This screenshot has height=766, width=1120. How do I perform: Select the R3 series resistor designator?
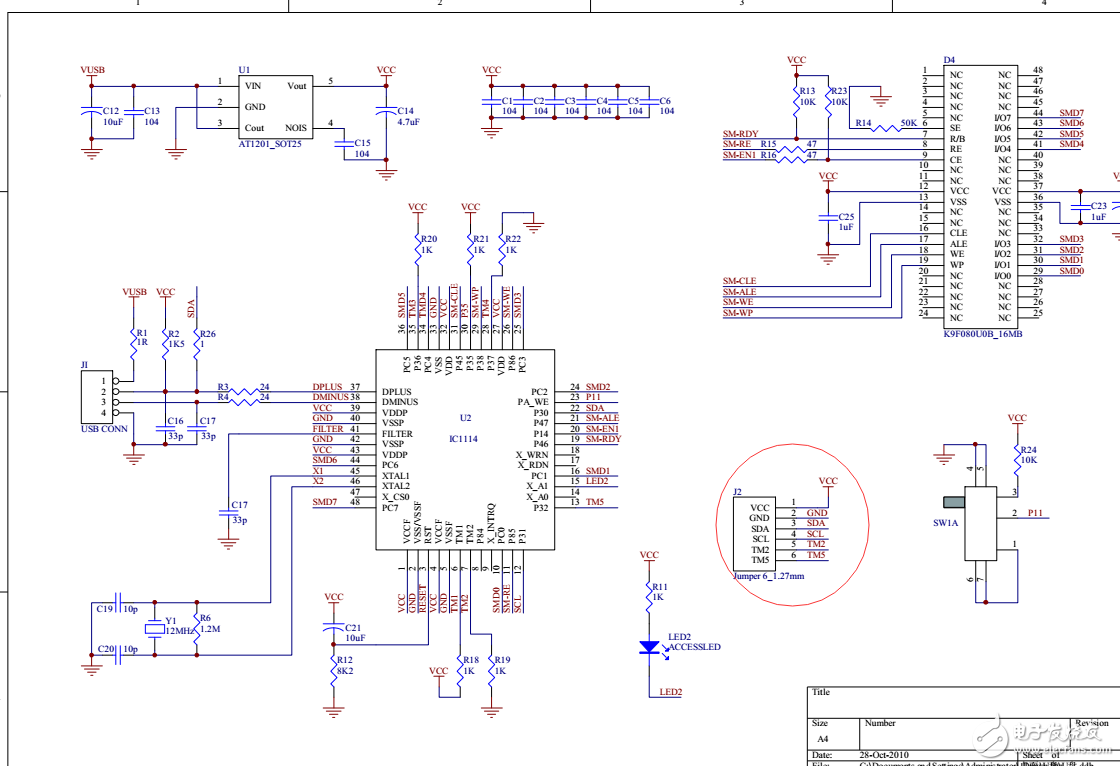click(223, 387)
